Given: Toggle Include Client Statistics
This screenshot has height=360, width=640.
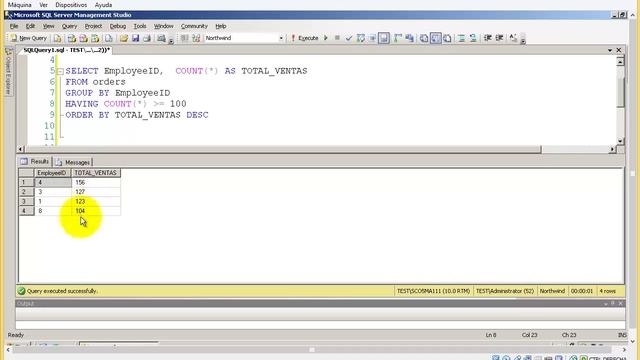Looking at the screenshot, I should click(409, 38).
